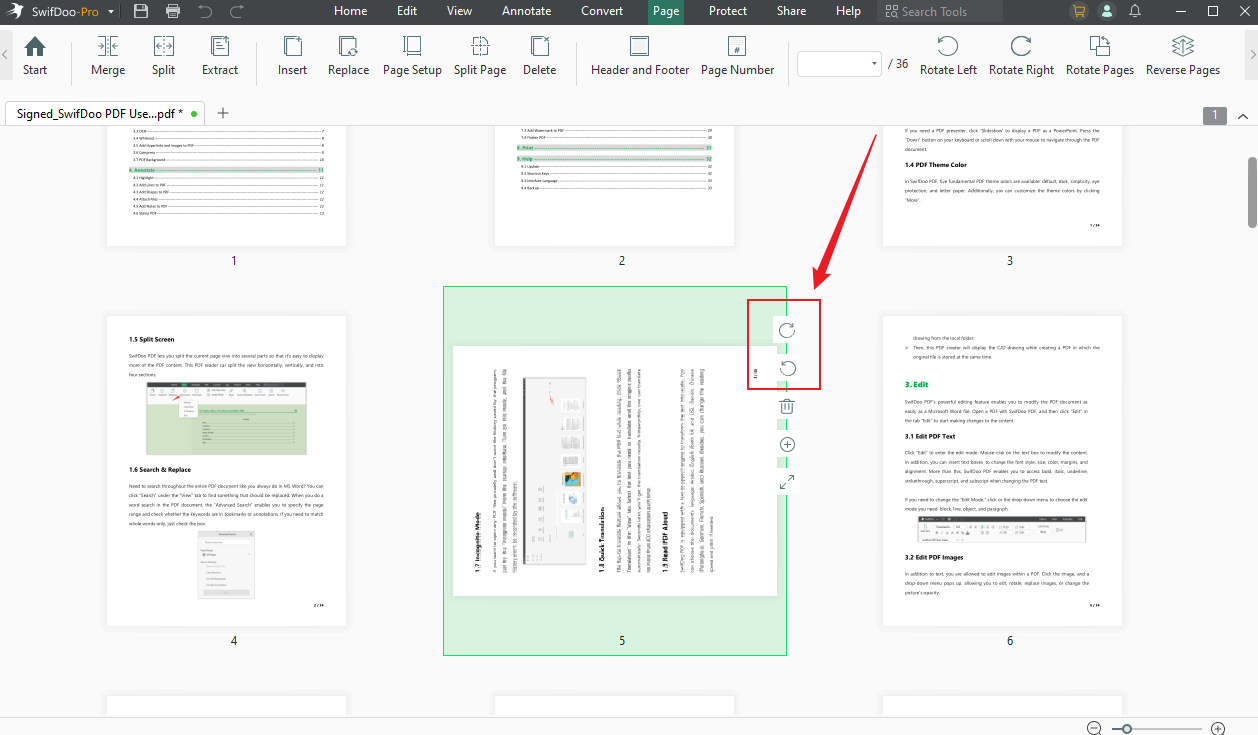Image resolution: width=1258 pixels, height=735 pixels.
Task: Enlarge page 5 with its expand arrow icon
Action: [x=786, y=481]
